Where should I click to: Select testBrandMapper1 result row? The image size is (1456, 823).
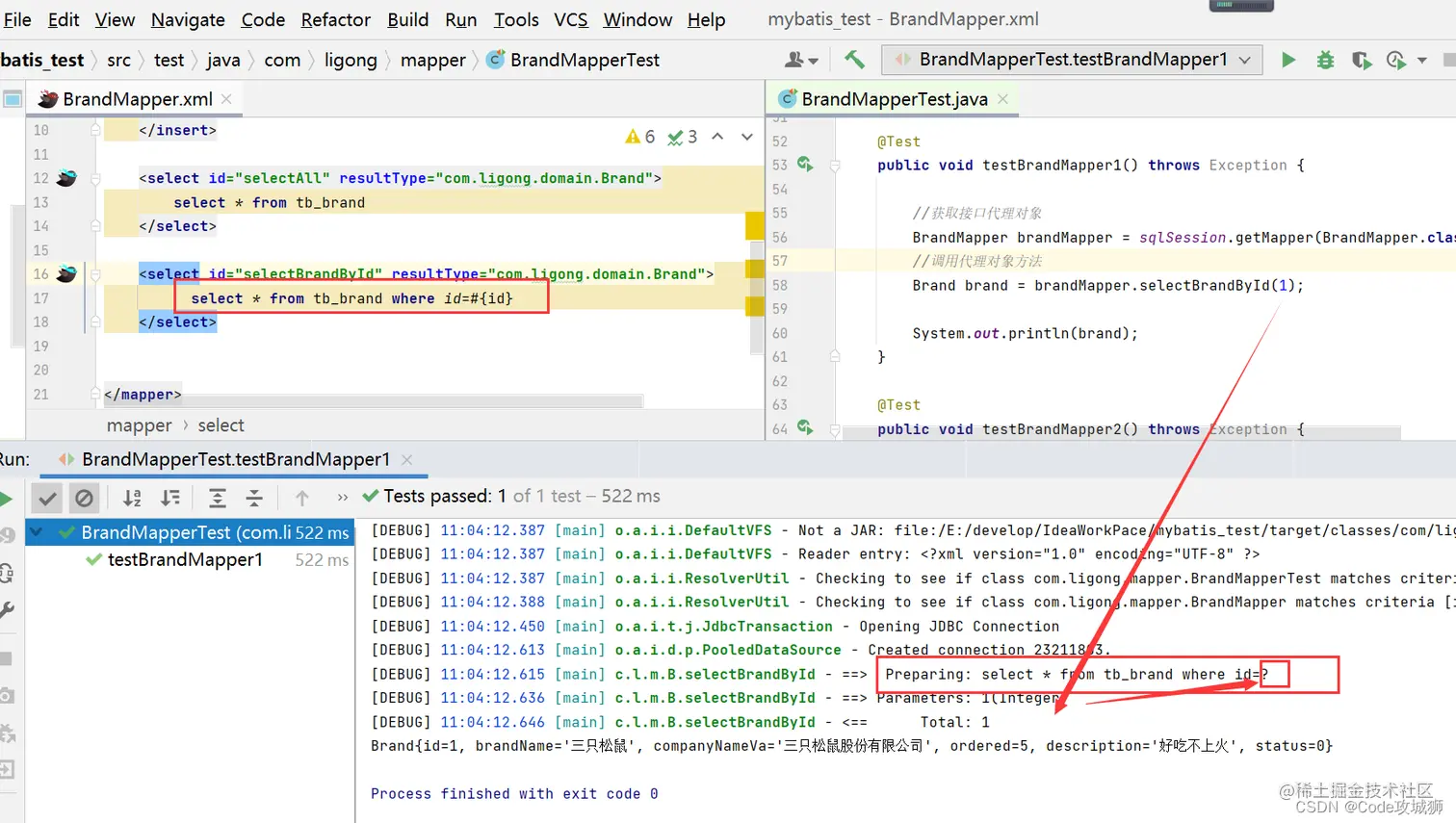(190, 559)
